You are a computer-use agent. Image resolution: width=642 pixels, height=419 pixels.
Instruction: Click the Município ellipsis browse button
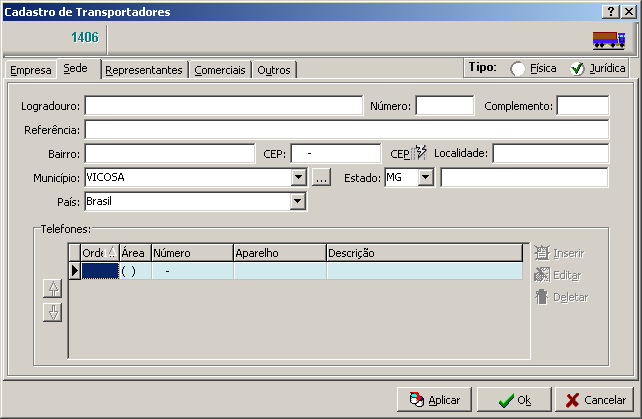[321, 178]
